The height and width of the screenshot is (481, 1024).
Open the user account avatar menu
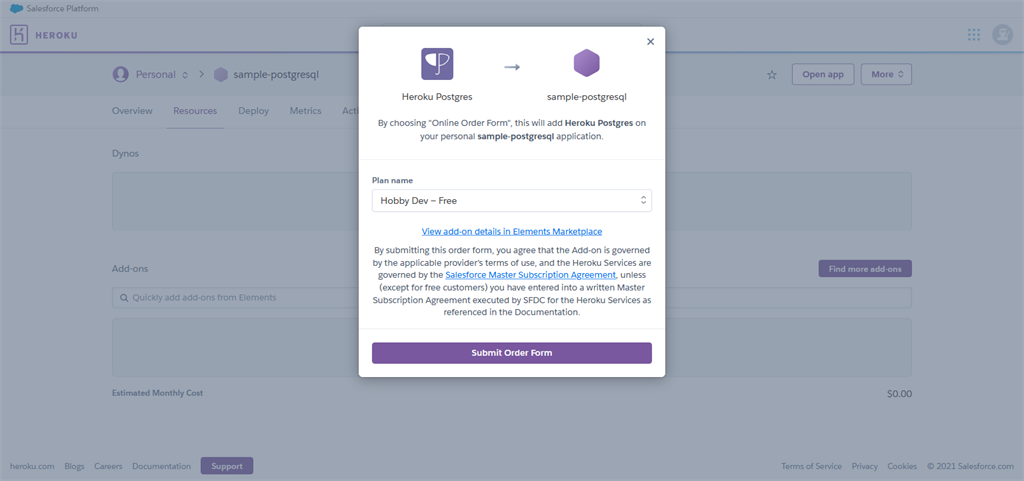click(1002, 35)
